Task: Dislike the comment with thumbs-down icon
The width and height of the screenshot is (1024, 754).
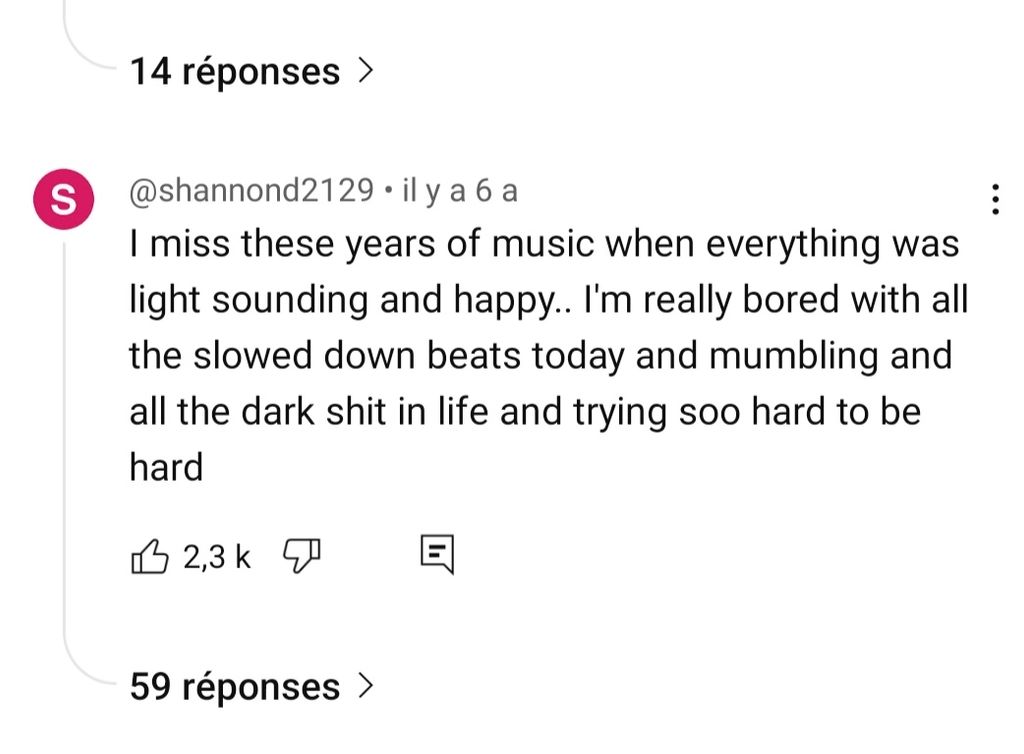Action: point(300,554)
